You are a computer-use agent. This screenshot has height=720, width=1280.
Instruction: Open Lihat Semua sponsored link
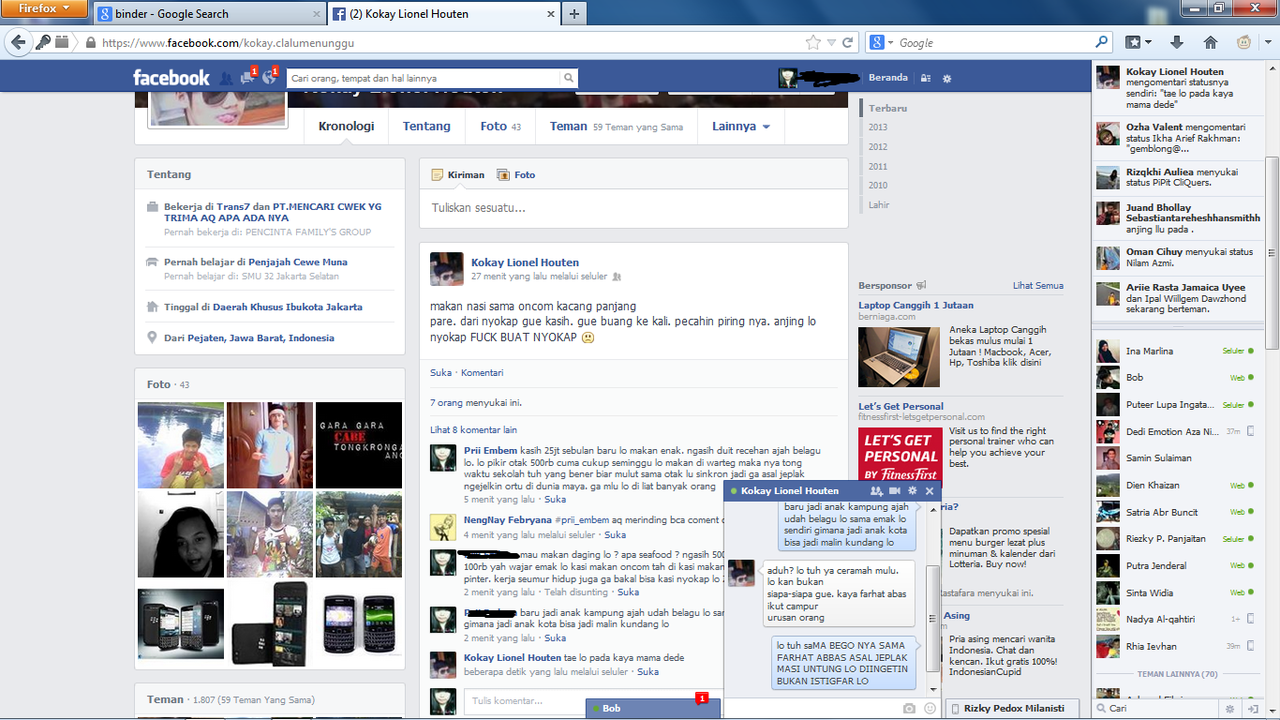coord(1038,286)
